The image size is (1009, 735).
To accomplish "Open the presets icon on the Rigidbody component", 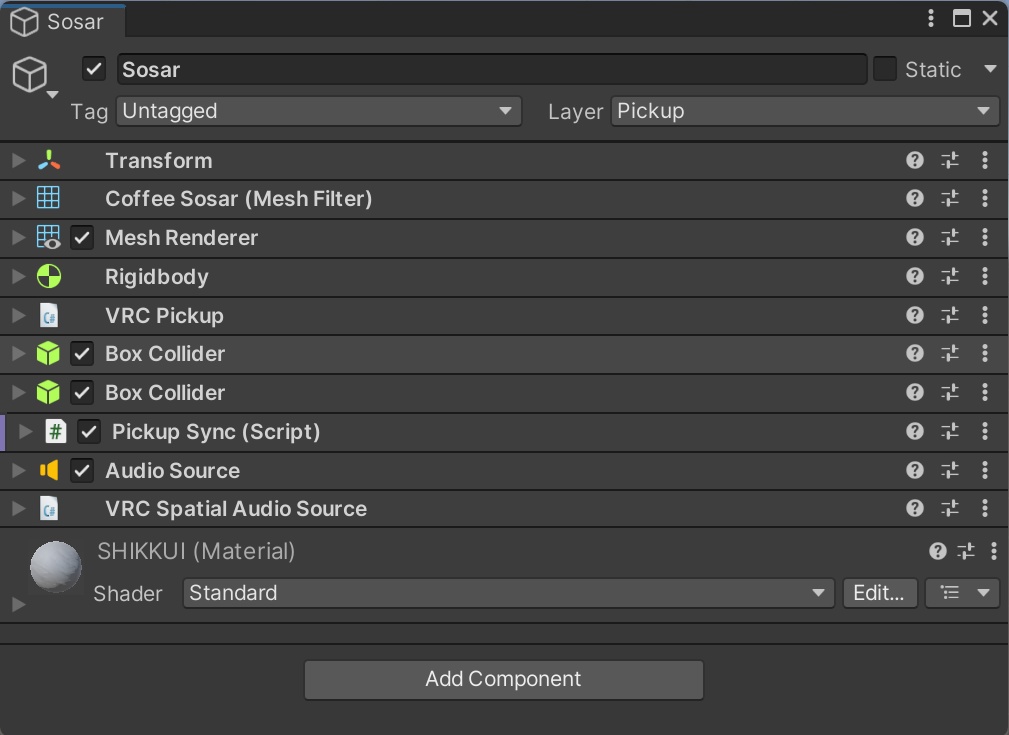I will [x=949, y=276].
